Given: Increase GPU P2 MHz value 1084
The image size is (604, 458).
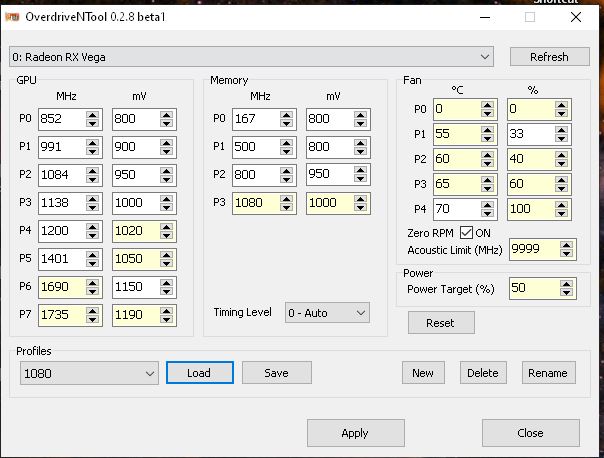Looking at the screenshot, I should [x=92, y=171].
